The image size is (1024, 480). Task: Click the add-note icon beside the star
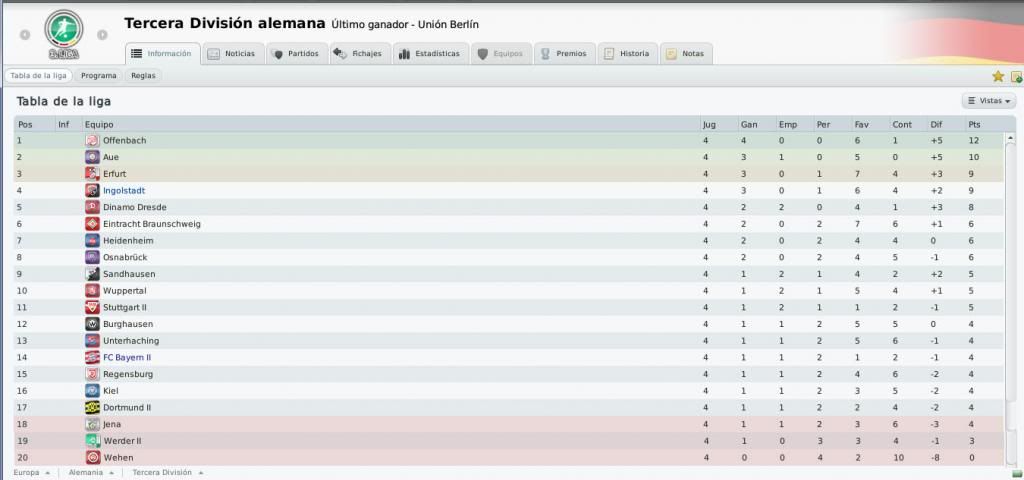[1017, 76]
